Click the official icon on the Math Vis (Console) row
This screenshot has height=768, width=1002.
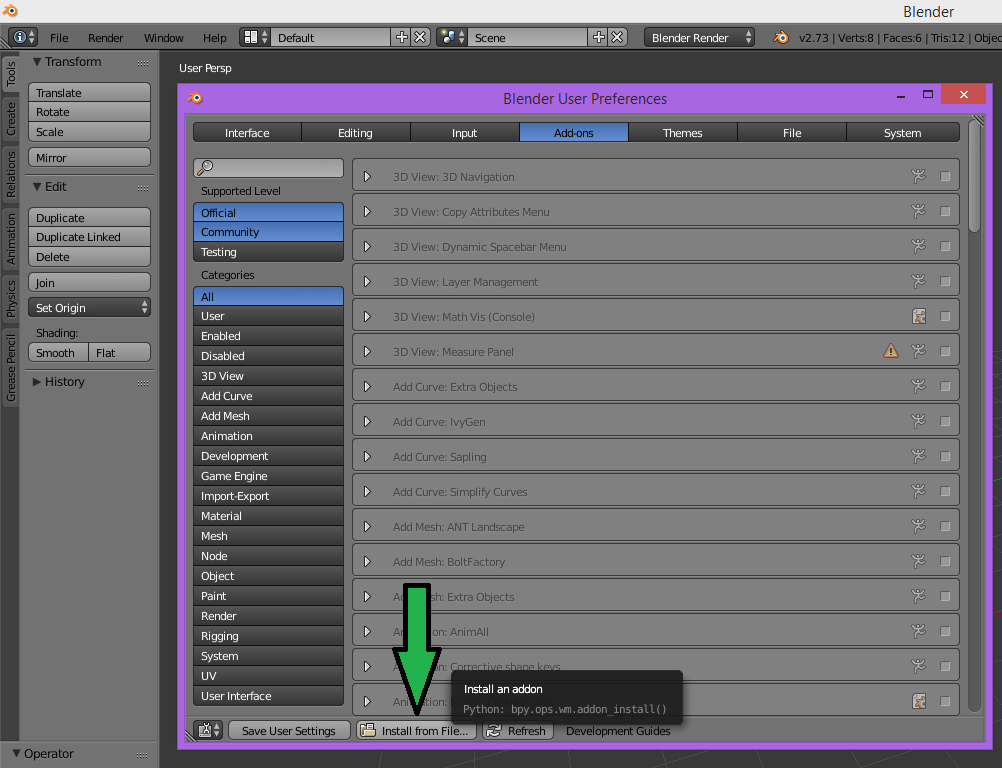point(918,316)
